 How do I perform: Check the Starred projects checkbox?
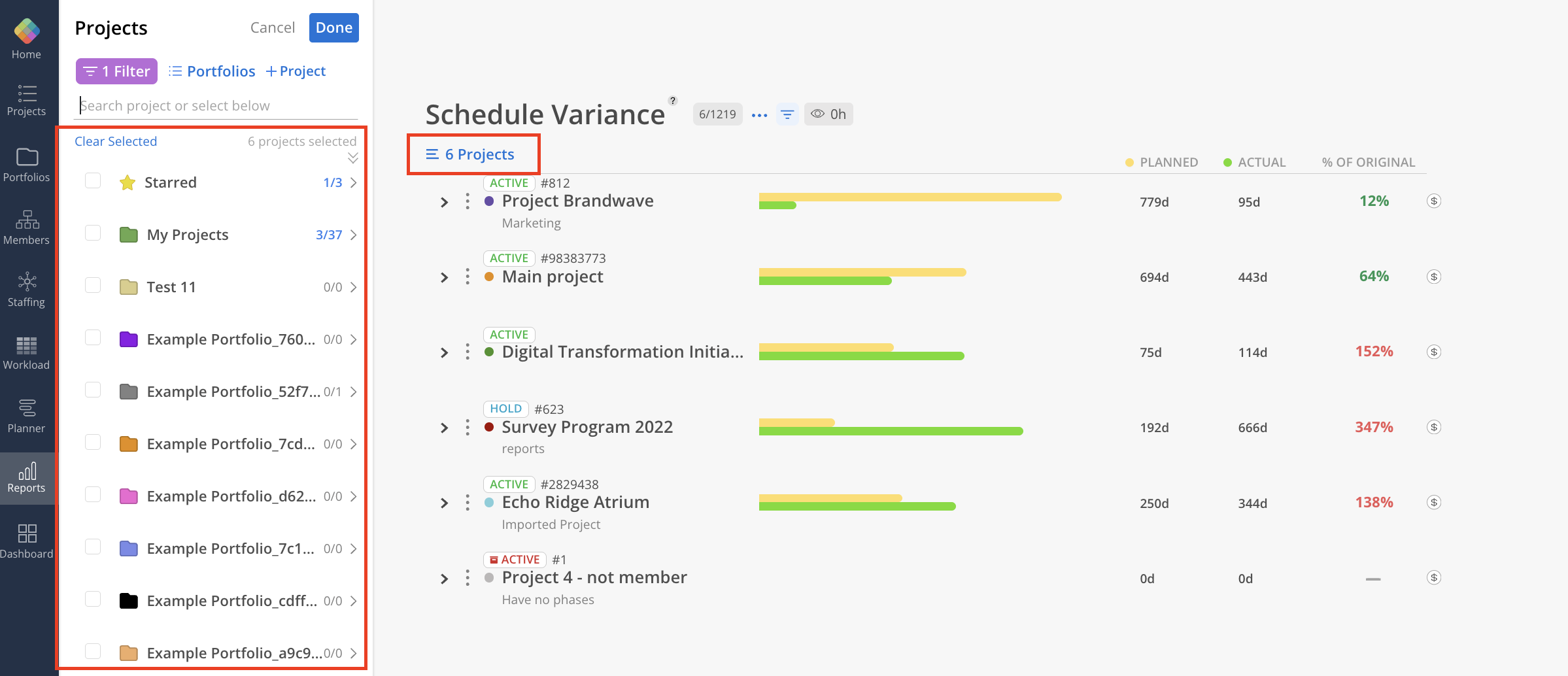93,181
